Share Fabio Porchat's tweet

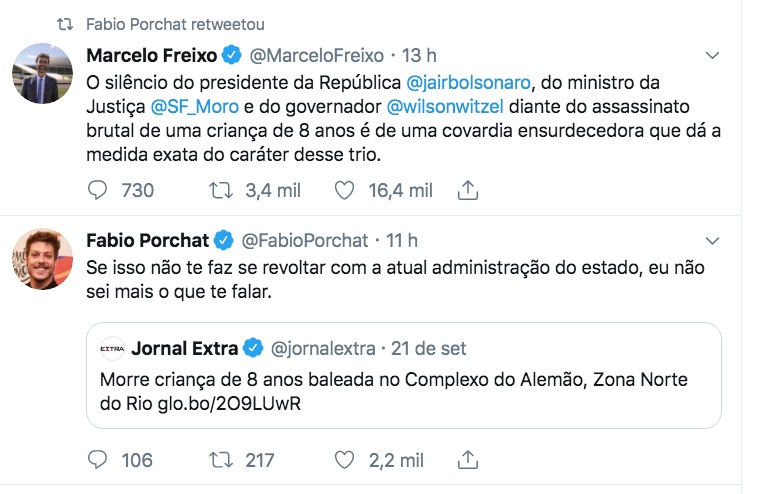467,459
